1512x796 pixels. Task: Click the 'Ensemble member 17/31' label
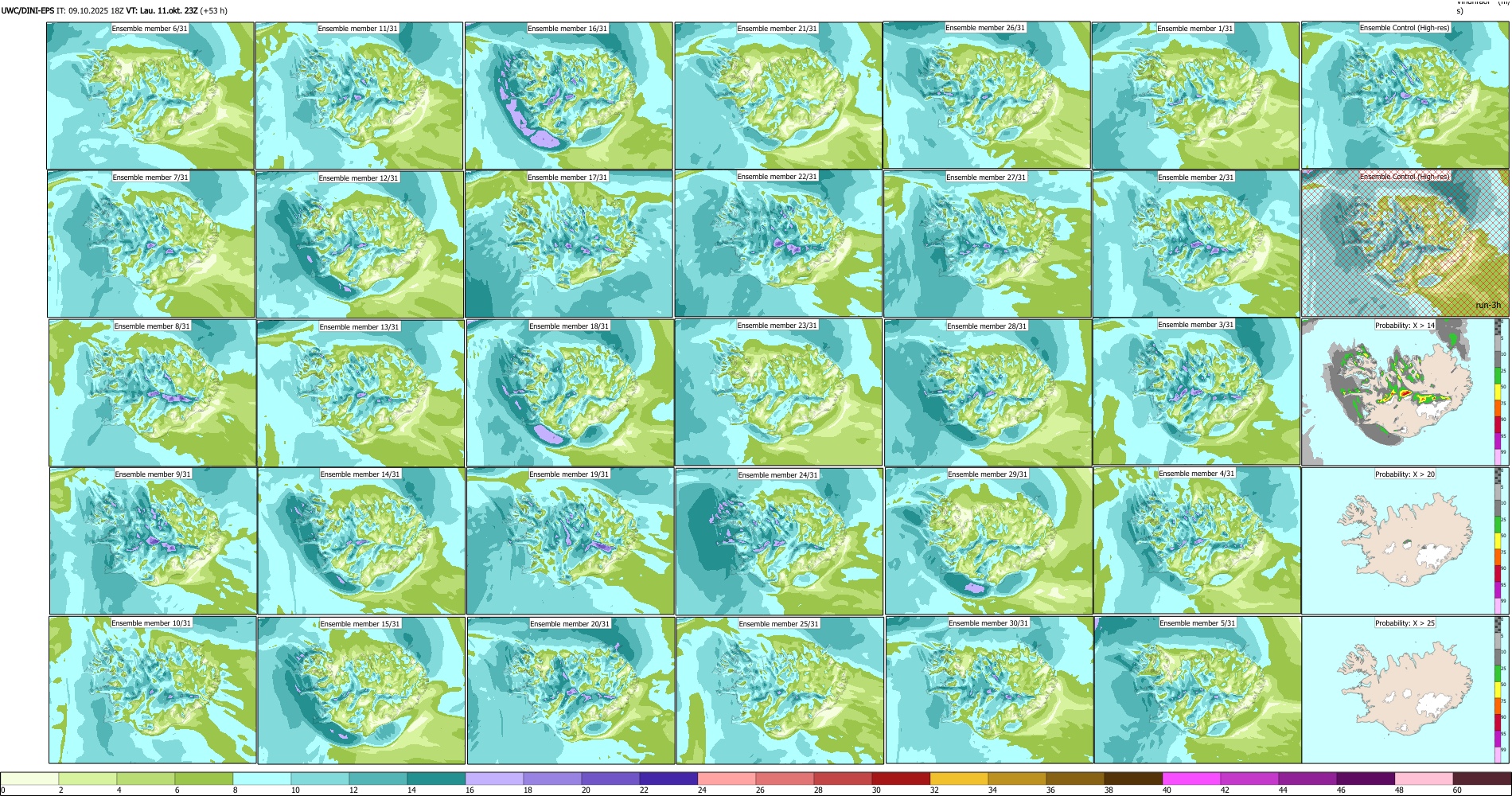click(x=567, y=178)
